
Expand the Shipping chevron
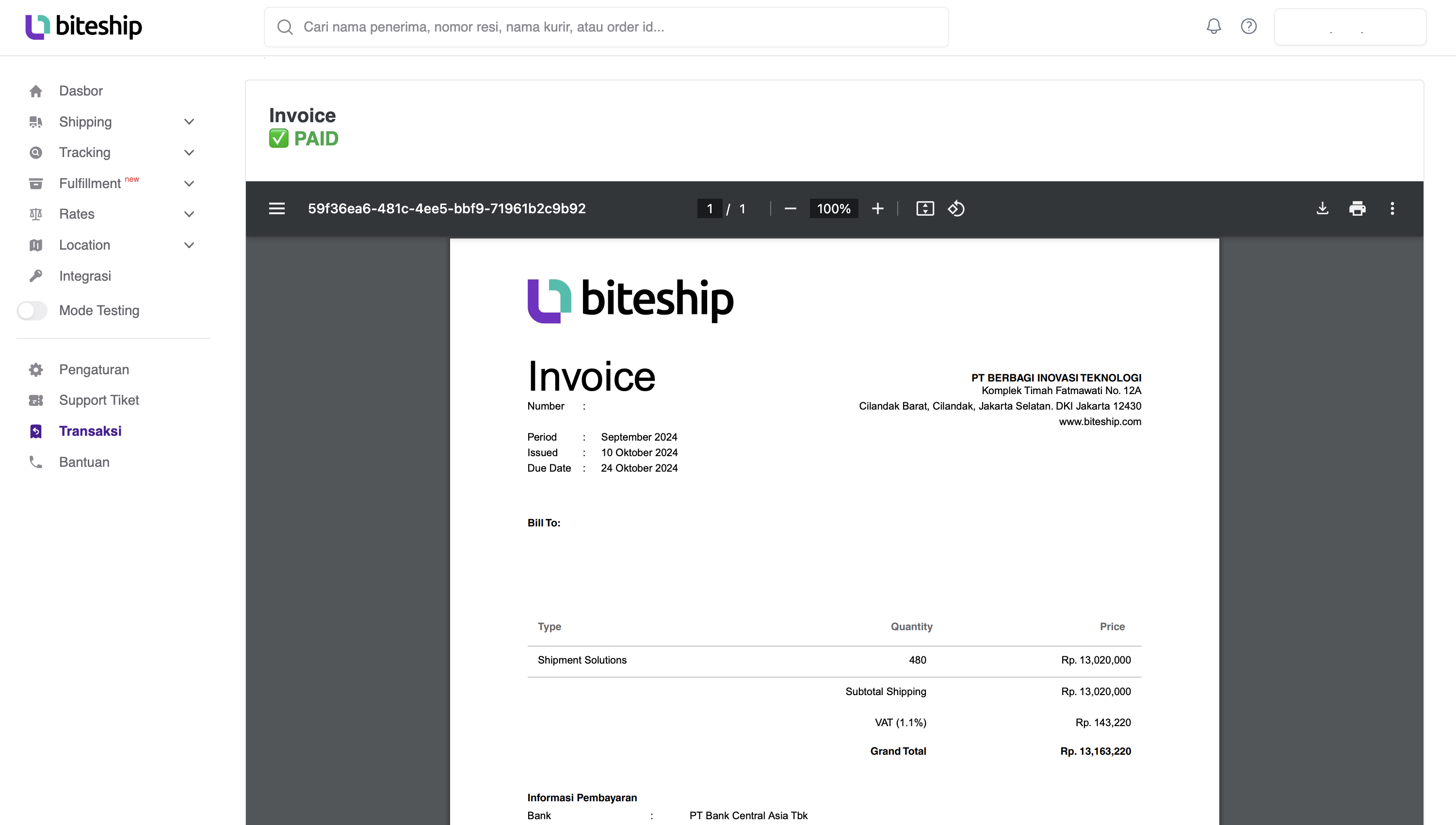(189, 122)
